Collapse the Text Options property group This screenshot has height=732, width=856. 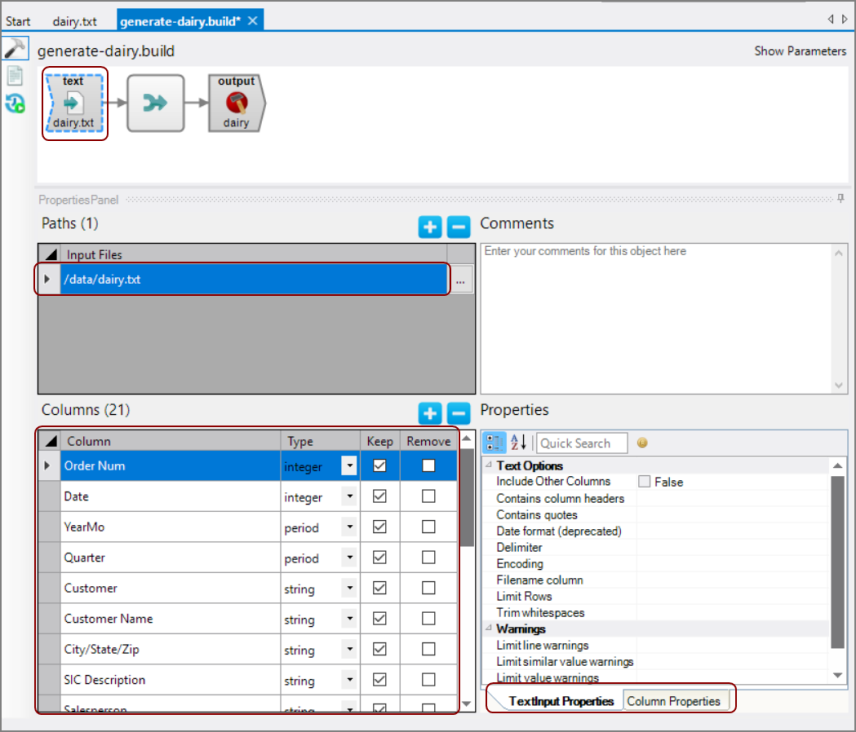489,466
